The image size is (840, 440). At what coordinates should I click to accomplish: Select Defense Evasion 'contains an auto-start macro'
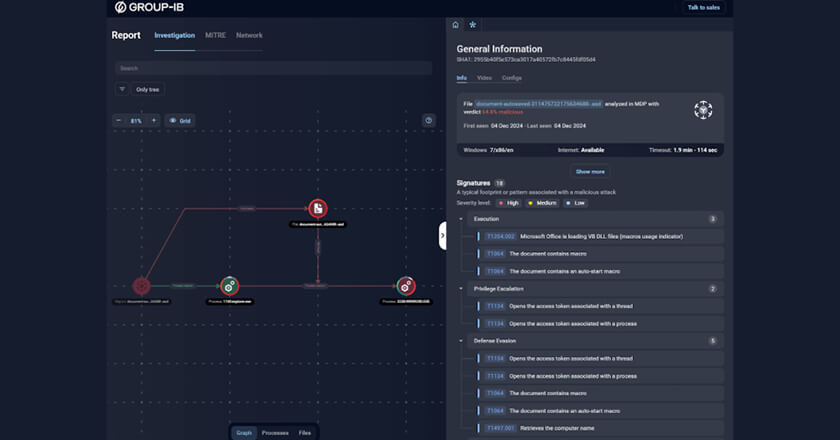pyautogui.click(x=601, y=411)
